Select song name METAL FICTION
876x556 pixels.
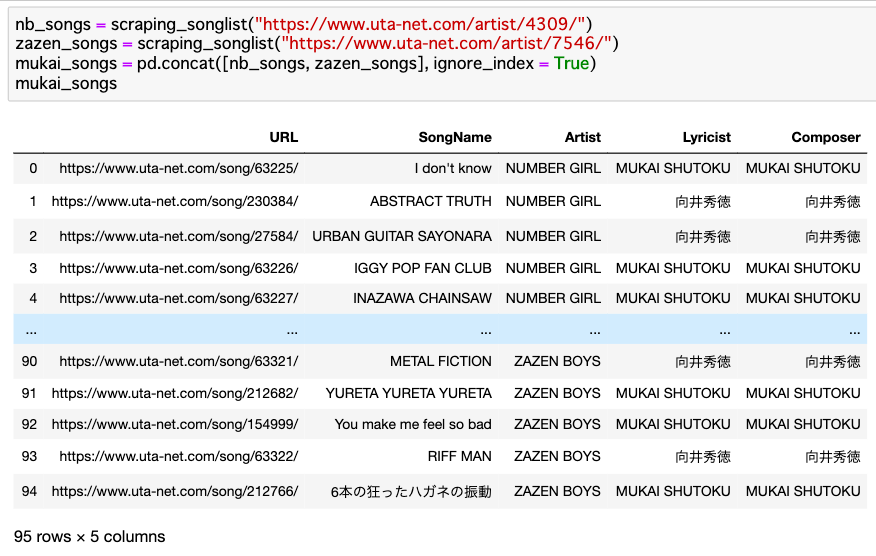(441, 362)
